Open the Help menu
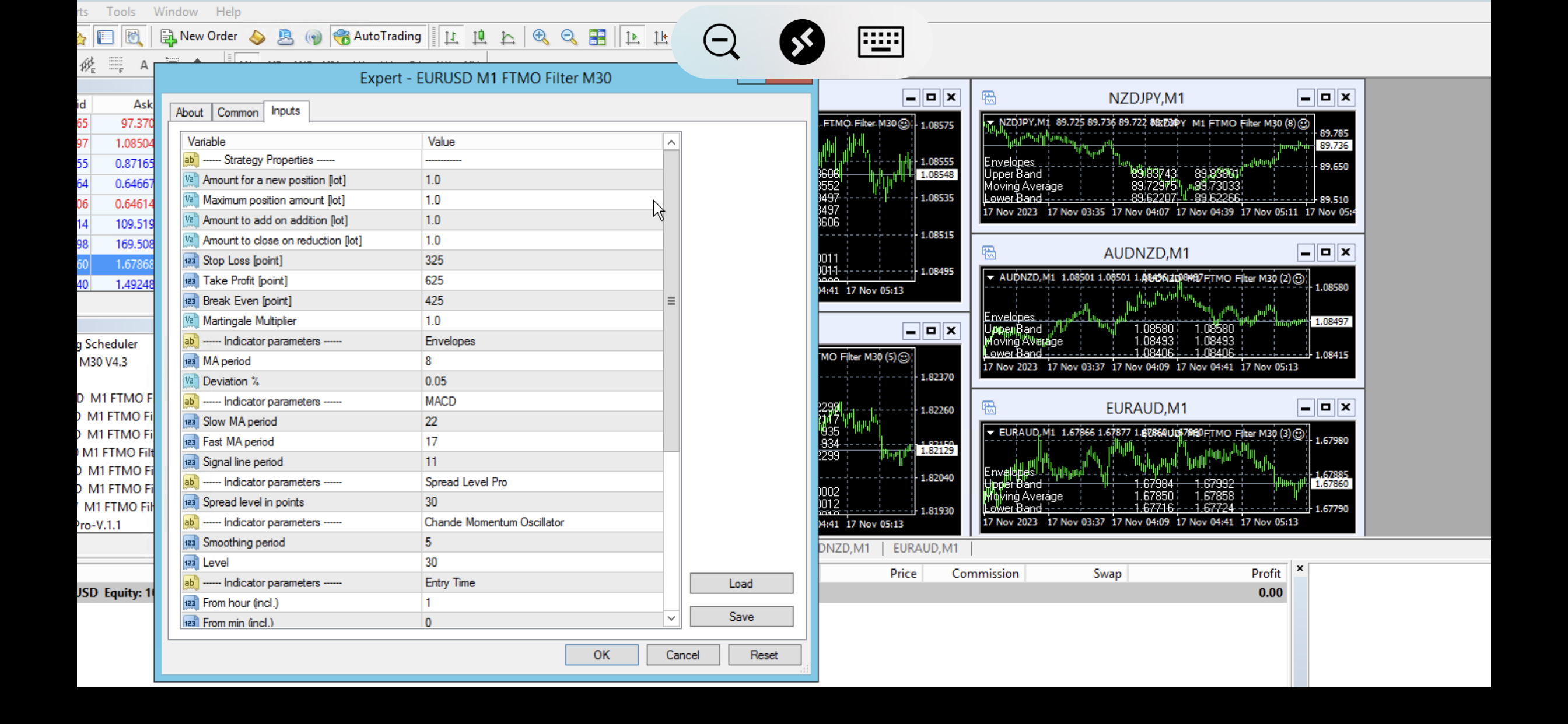The height and width of the screenshot is (724, 1568). coord(228,12)
